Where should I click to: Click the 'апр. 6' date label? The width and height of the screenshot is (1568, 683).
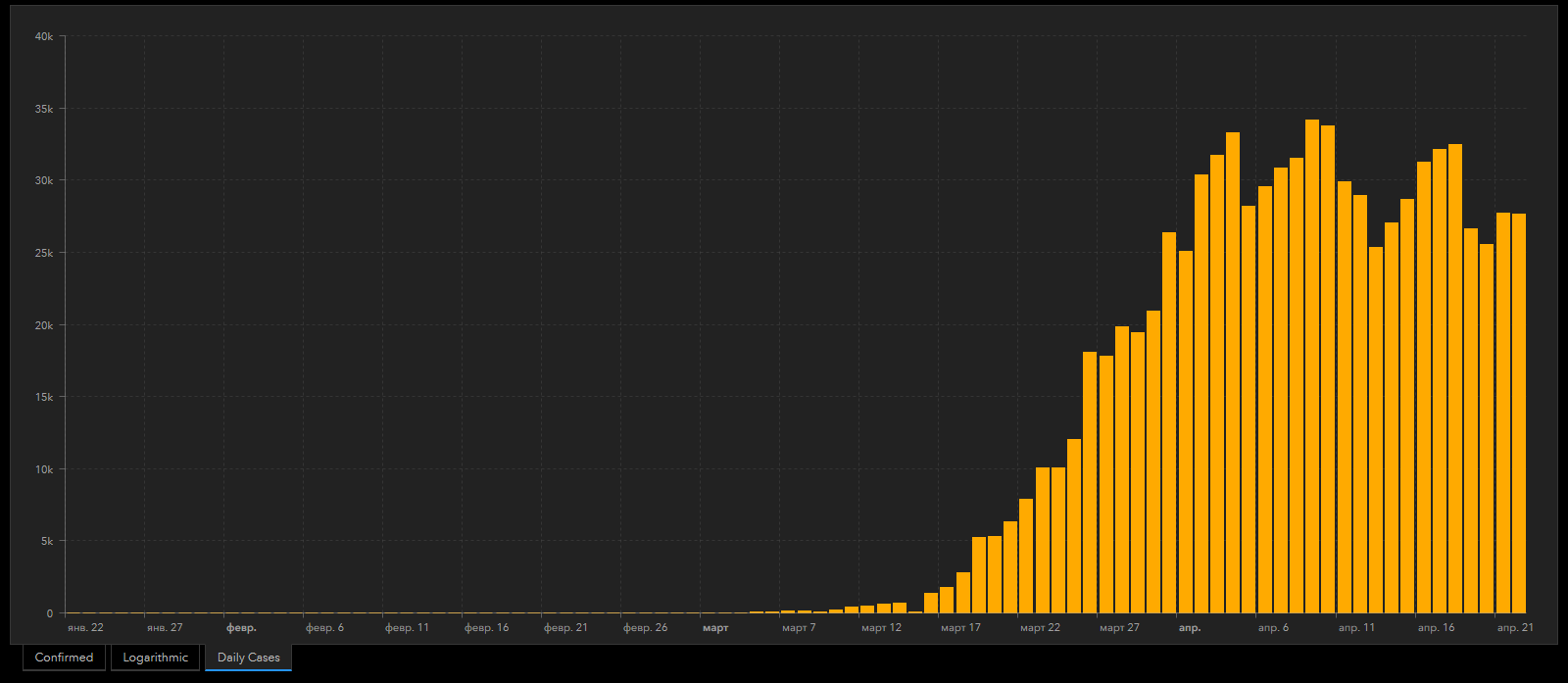pos(1274,627)
